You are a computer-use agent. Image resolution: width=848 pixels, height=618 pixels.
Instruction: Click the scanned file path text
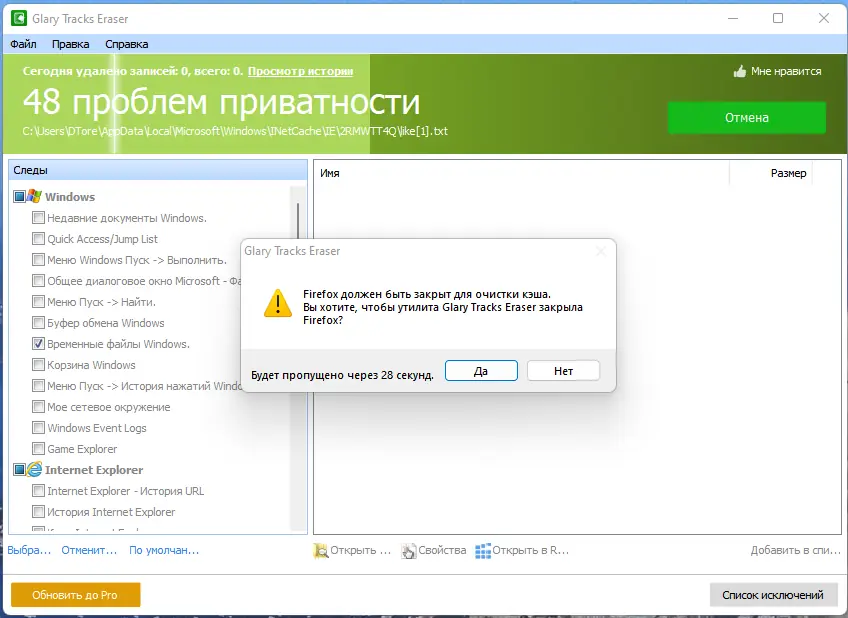[235, 131]
